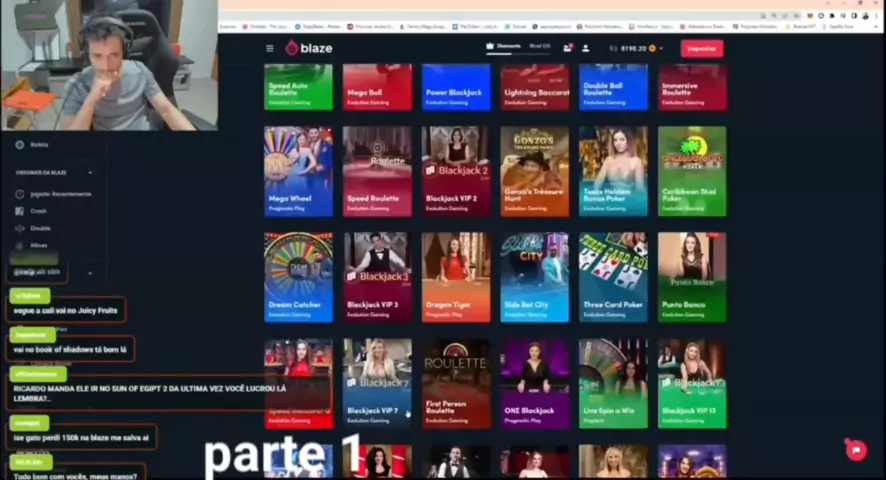
Task: Launch the Dragon Tiger game tile
Action: click(x=455, y=276)
